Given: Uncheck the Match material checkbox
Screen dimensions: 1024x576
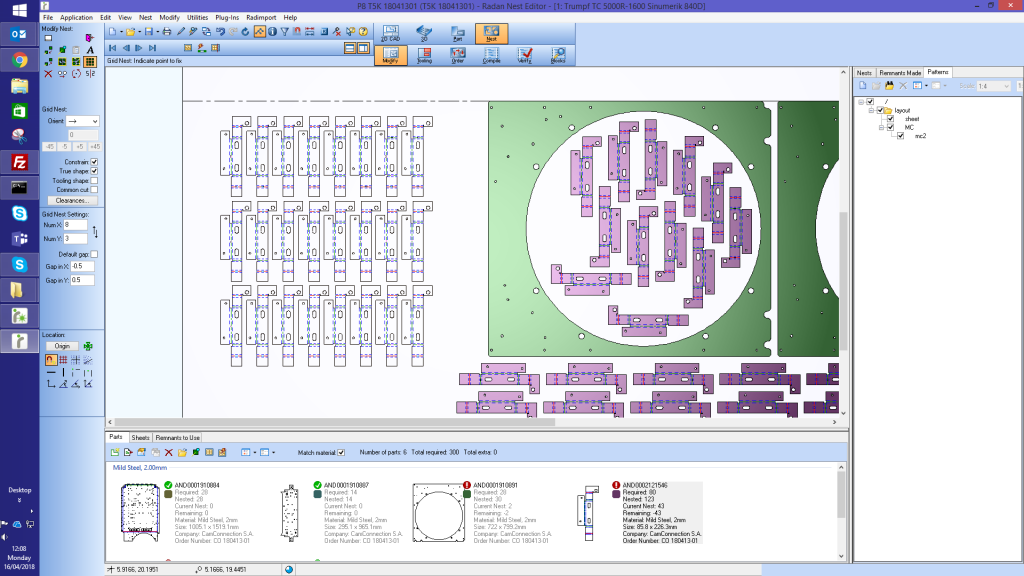Looking at the screenshot, I should 341,453.
